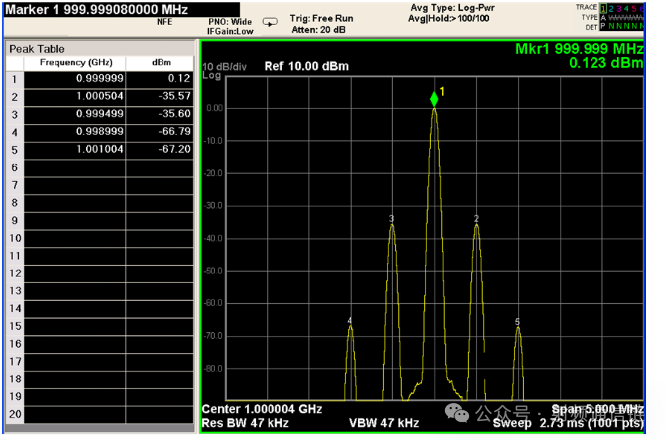Select the -66.79 amplitude cell
The image size is (666, 440).
(x=160, y=132)
